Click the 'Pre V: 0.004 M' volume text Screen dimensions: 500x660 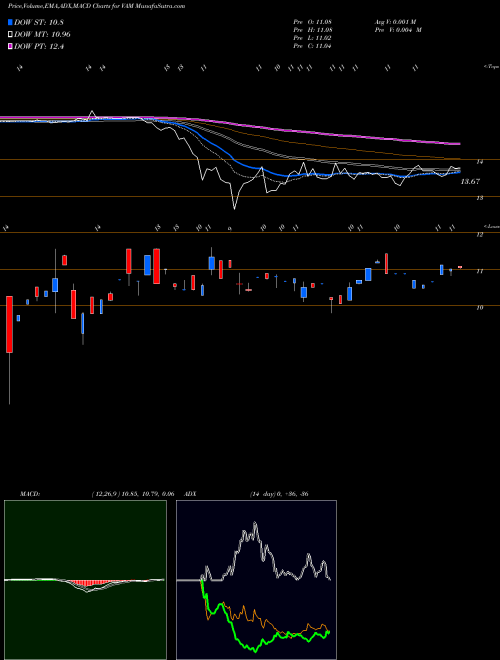[x=398, y=30]
